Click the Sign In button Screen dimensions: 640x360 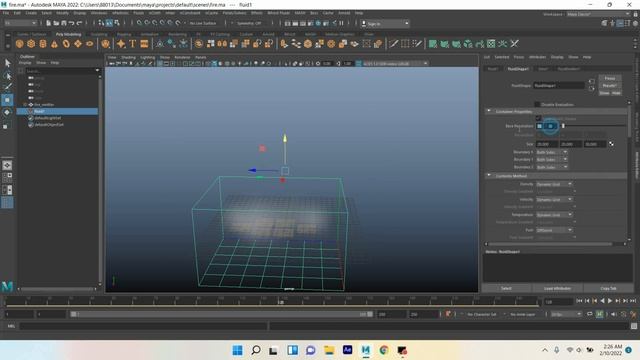click(385, 24)
